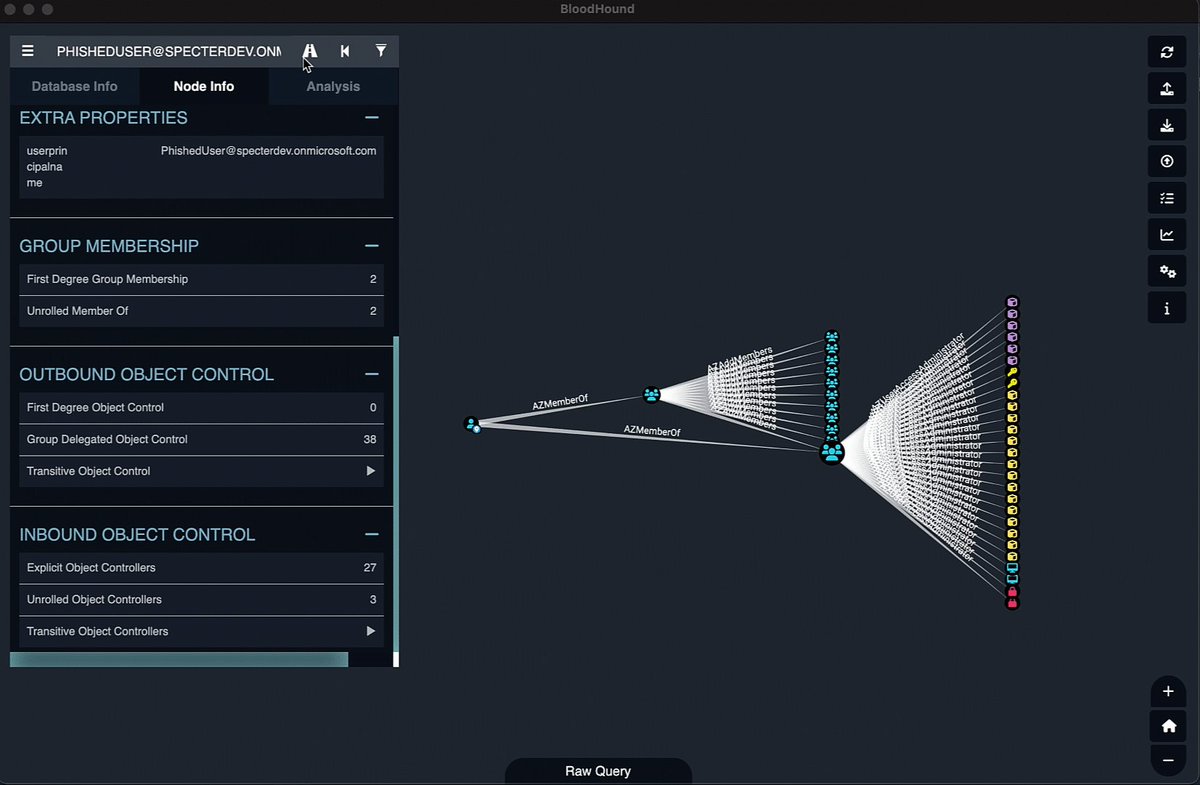Click the export graph icon

click(1167, 89)
